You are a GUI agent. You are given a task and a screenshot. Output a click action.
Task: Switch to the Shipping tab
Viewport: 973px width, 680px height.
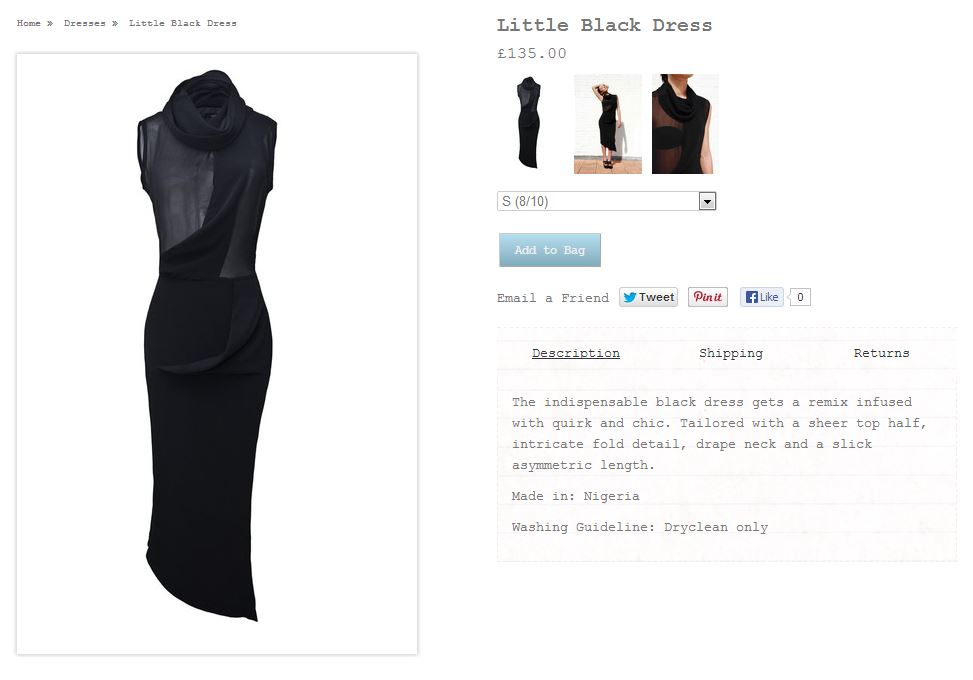(x=730, y=353)
